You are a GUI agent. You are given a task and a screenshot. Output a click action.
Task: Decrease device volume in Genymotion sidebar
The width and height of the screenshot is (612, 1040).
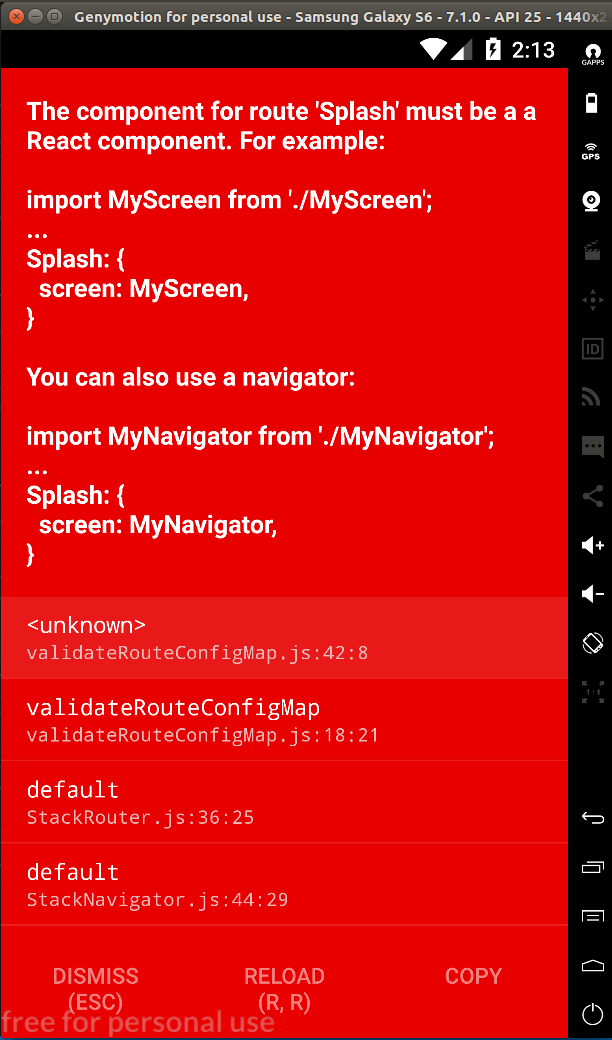pos(592,594)
